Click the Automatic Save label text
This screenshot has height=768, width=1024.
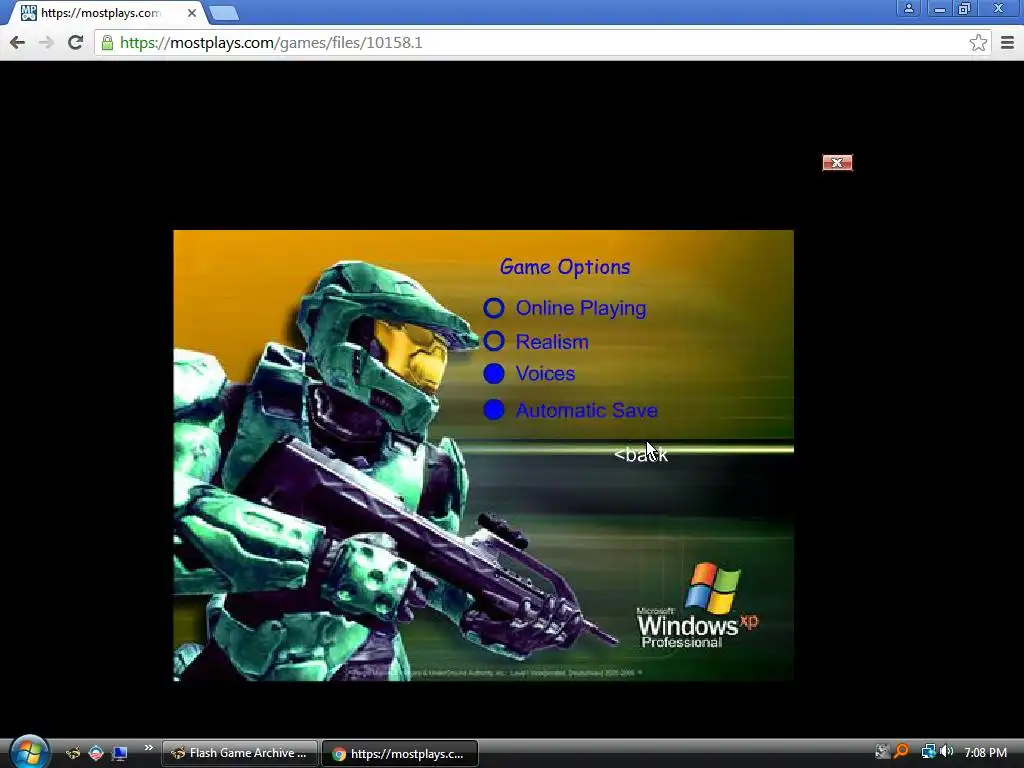tap(586, 410)
